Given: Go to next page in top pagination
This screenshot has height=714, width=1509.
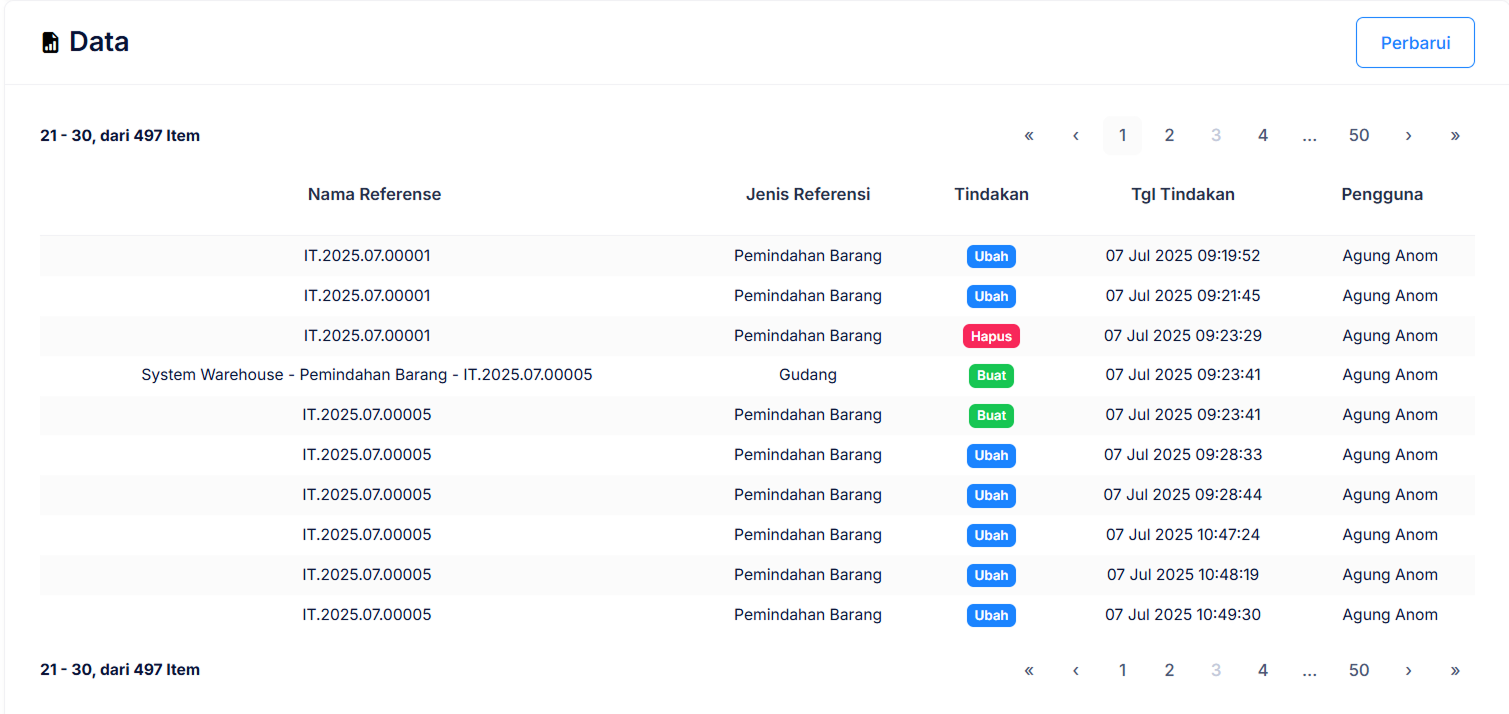Looking at the screenshot, I should [1408, 136].
